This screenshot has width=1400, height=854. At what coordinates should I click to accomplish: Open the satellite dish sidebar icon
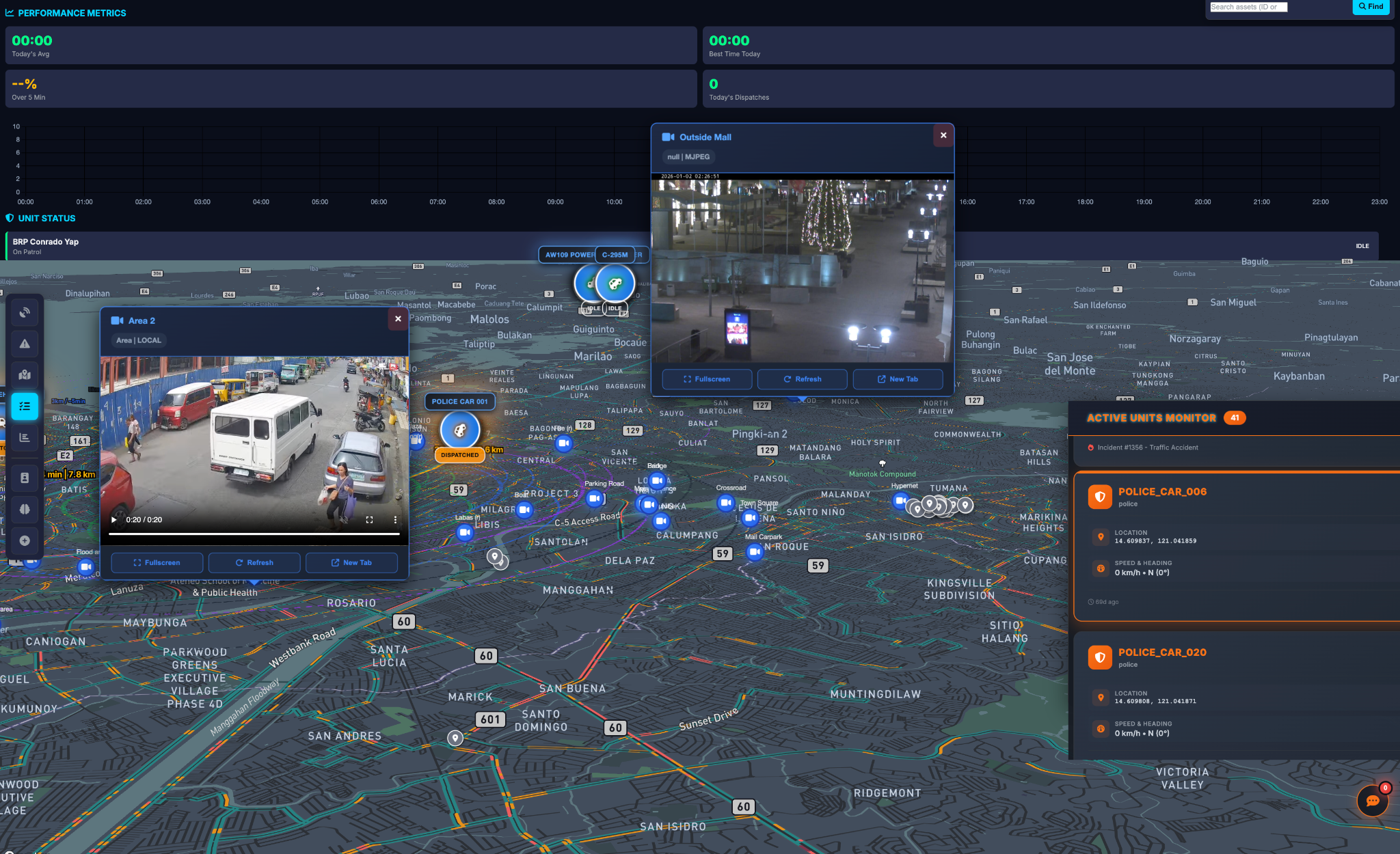point(25,312)
